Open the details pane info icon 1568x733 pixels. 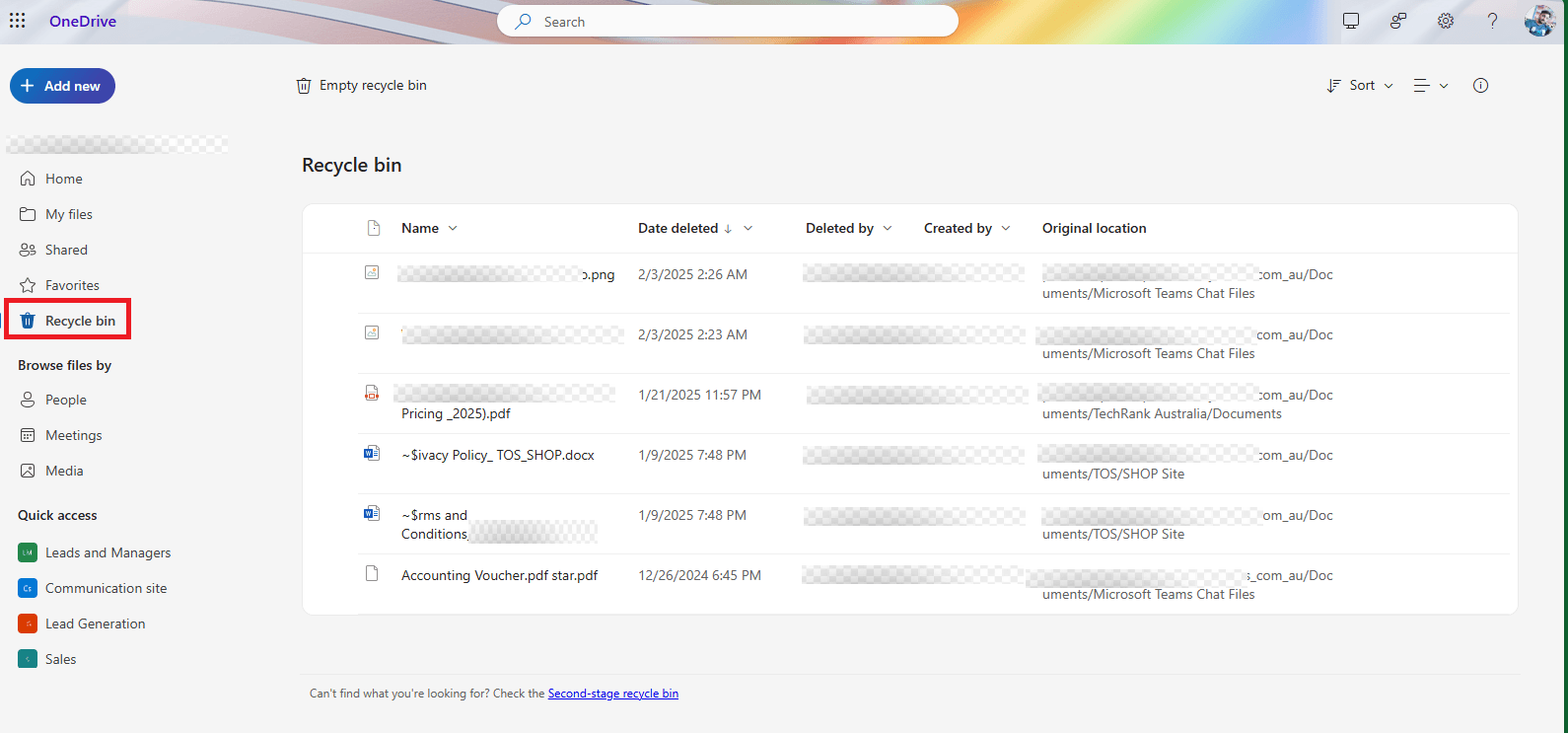1480,86
